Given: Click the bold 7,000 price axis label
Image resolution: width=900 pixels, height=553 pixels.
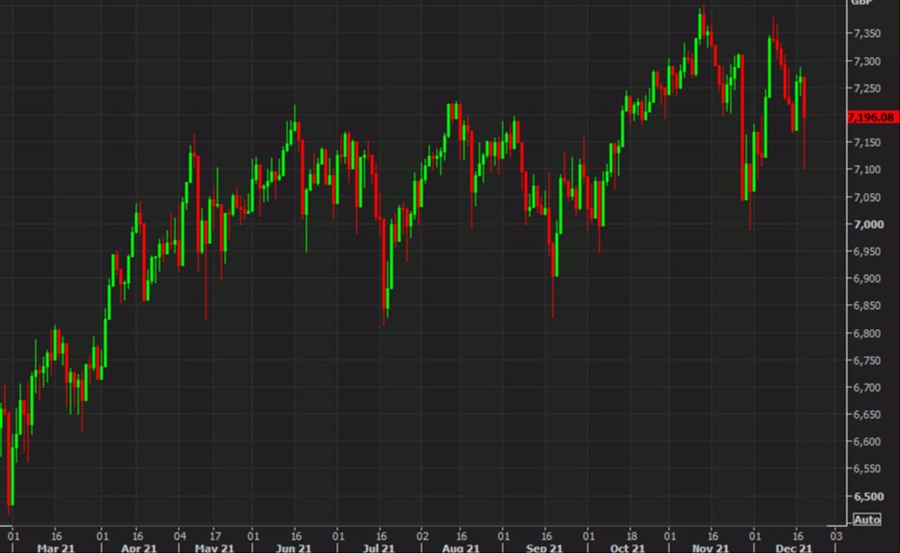Looking at the screenshot, I should (x=868, y=225).
